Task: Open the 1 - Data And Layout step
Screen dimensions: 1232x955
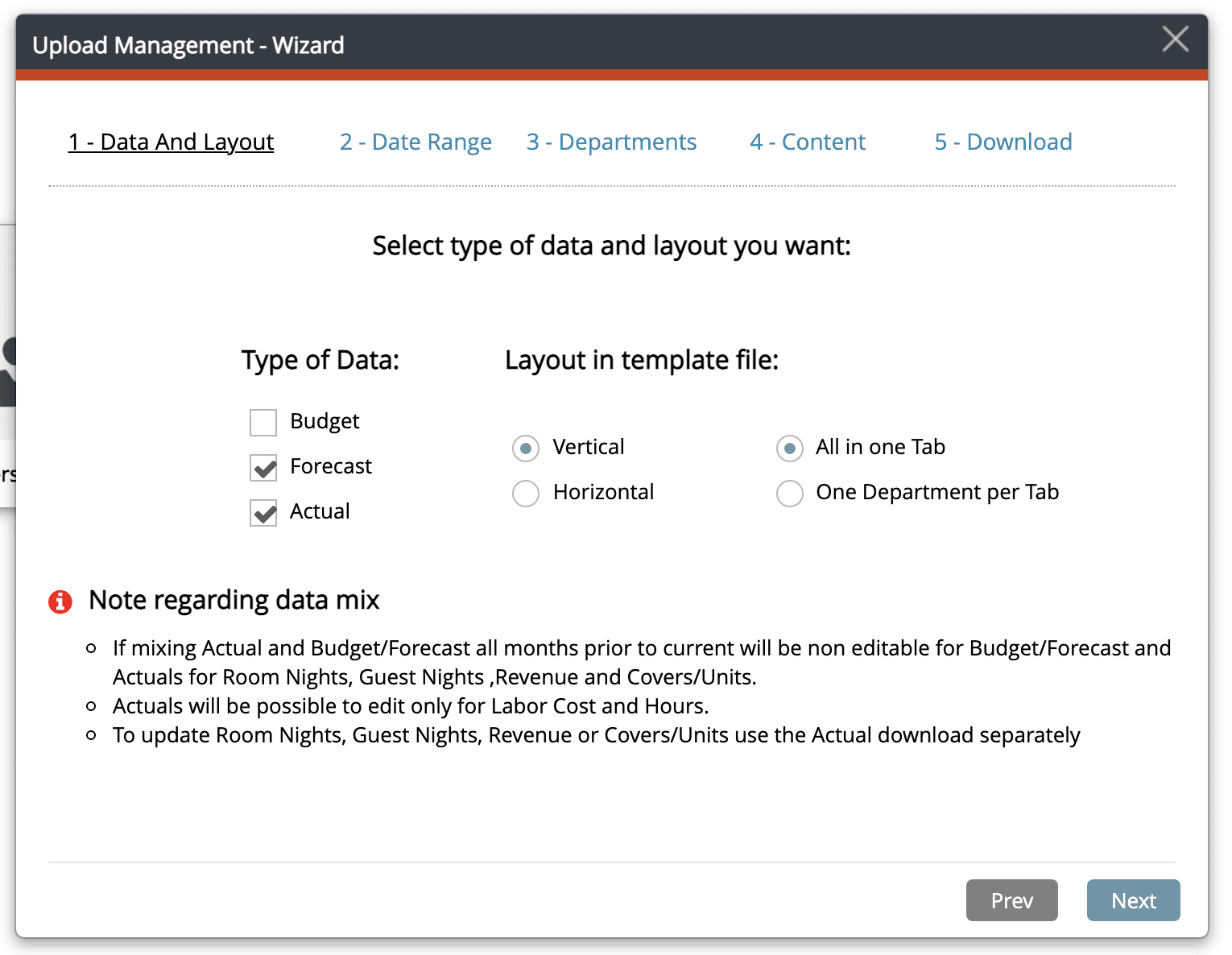Action: 171,143
